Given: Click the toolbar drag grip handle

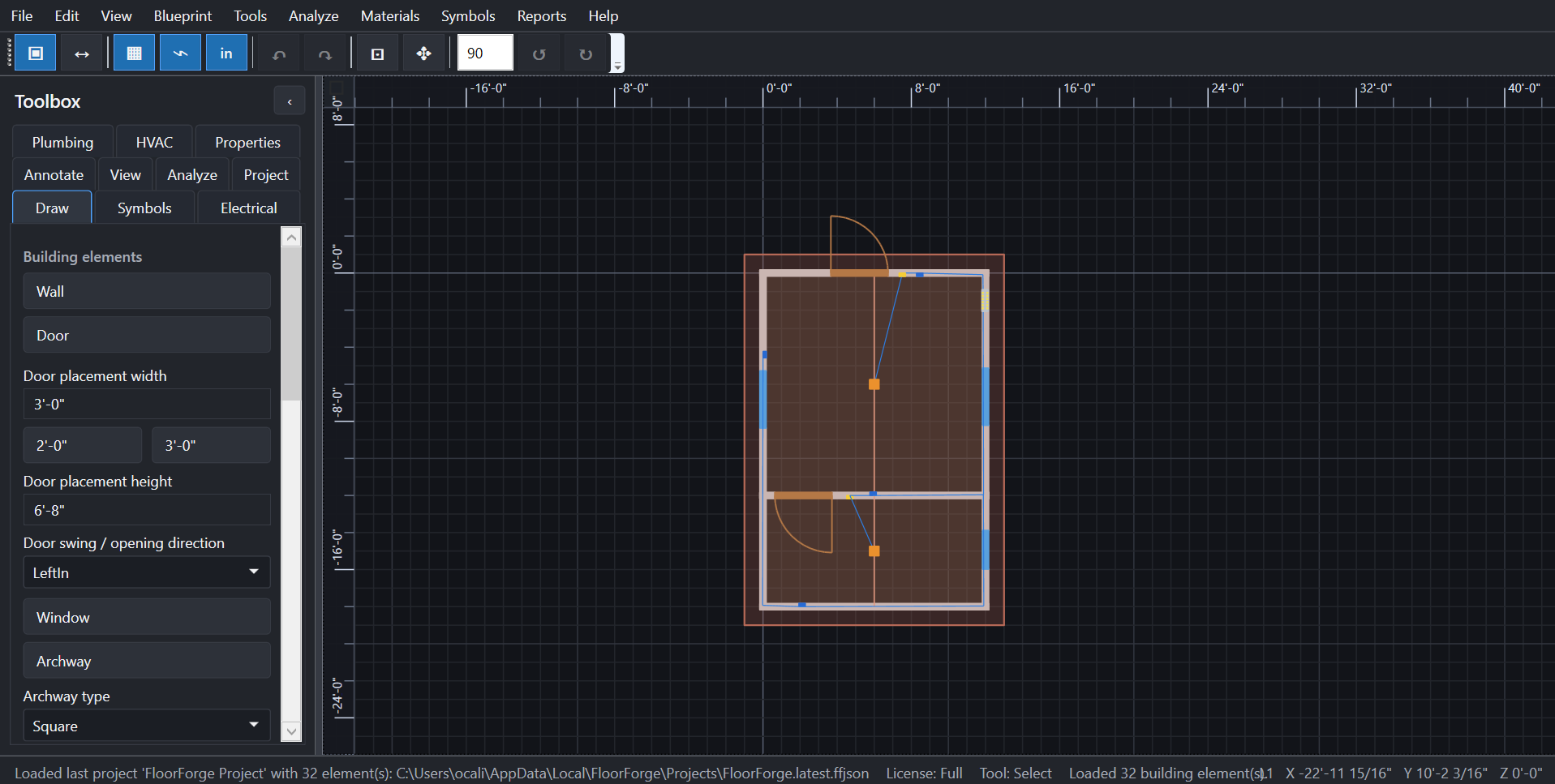Looking at the screenshot, I should coord(10,54).
